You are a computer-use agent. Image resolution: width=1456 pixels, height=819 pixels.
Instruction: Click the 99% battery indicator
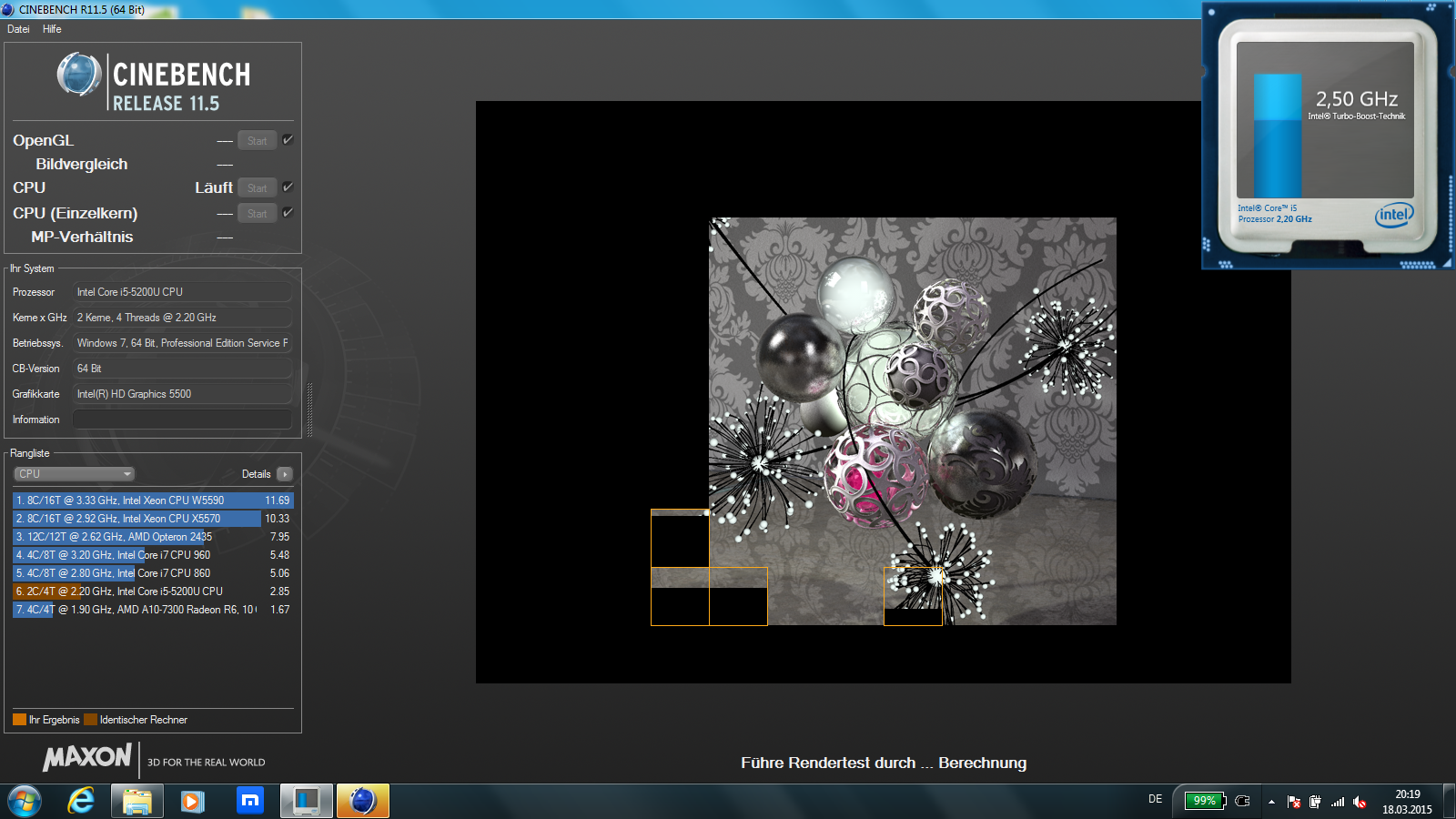coord(1205,801)
